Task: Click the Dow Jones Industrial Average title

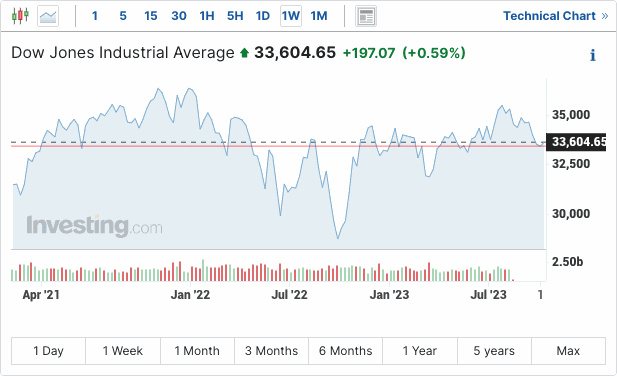Action: [x=123, y=53]
